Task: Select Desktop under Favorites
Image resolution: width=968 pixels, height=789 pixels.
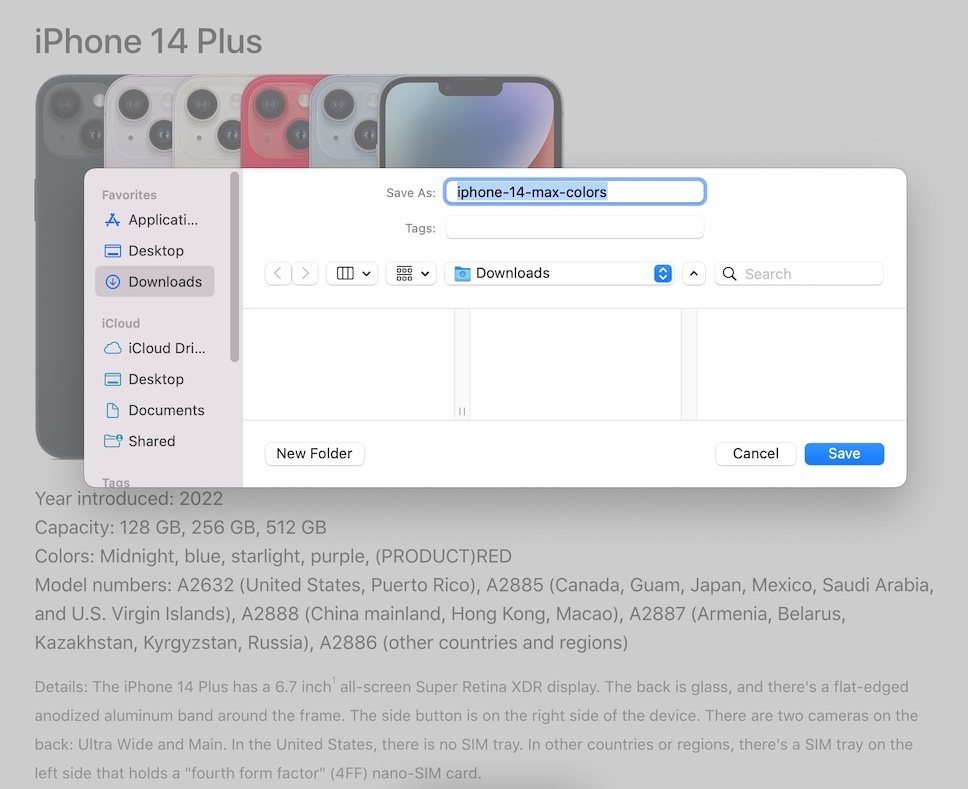Action: pyautogui.click(x=156, y=251)
